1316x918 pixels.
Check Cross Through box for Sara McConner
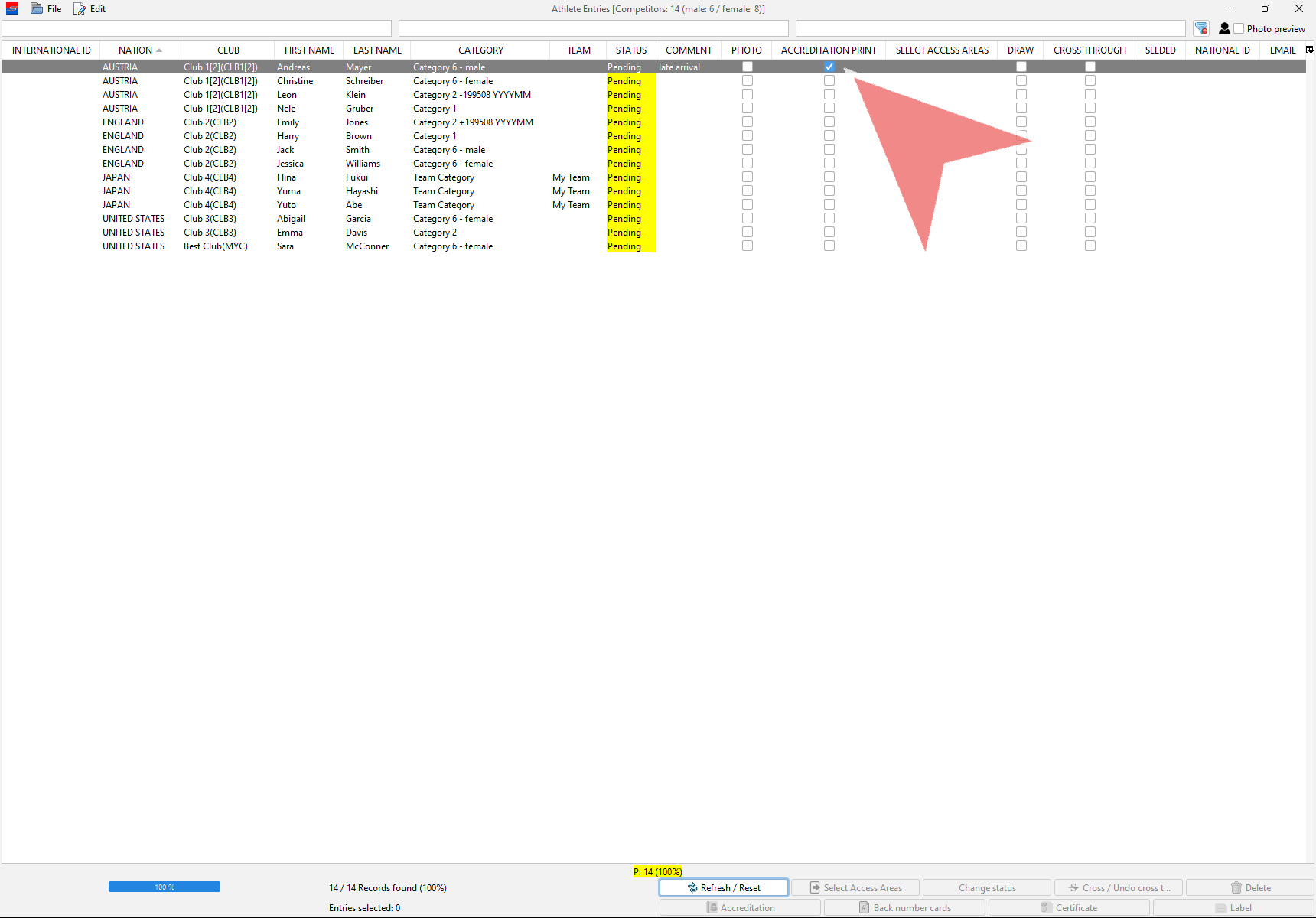(1090, 246)
